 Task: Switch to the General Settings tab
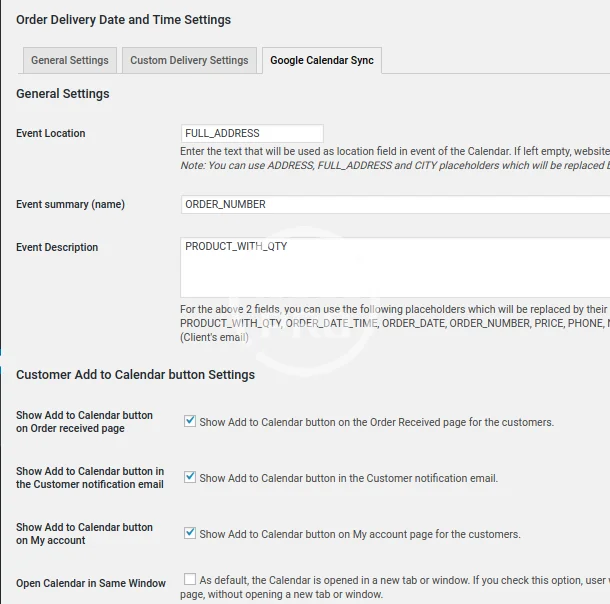(x=69, y=60)
